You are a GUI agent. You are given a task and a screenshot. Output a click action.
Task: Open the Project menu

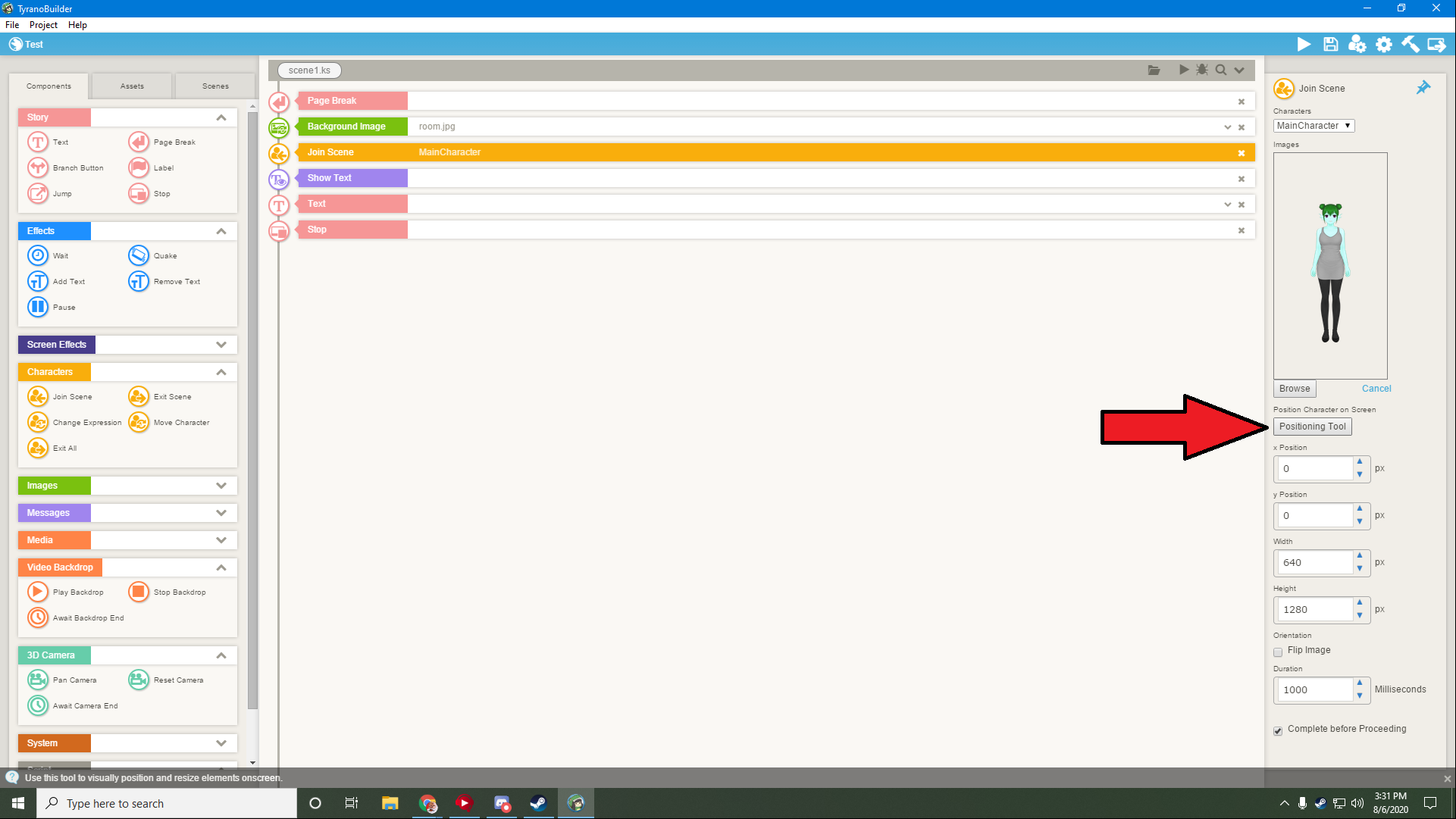(43, 25)
